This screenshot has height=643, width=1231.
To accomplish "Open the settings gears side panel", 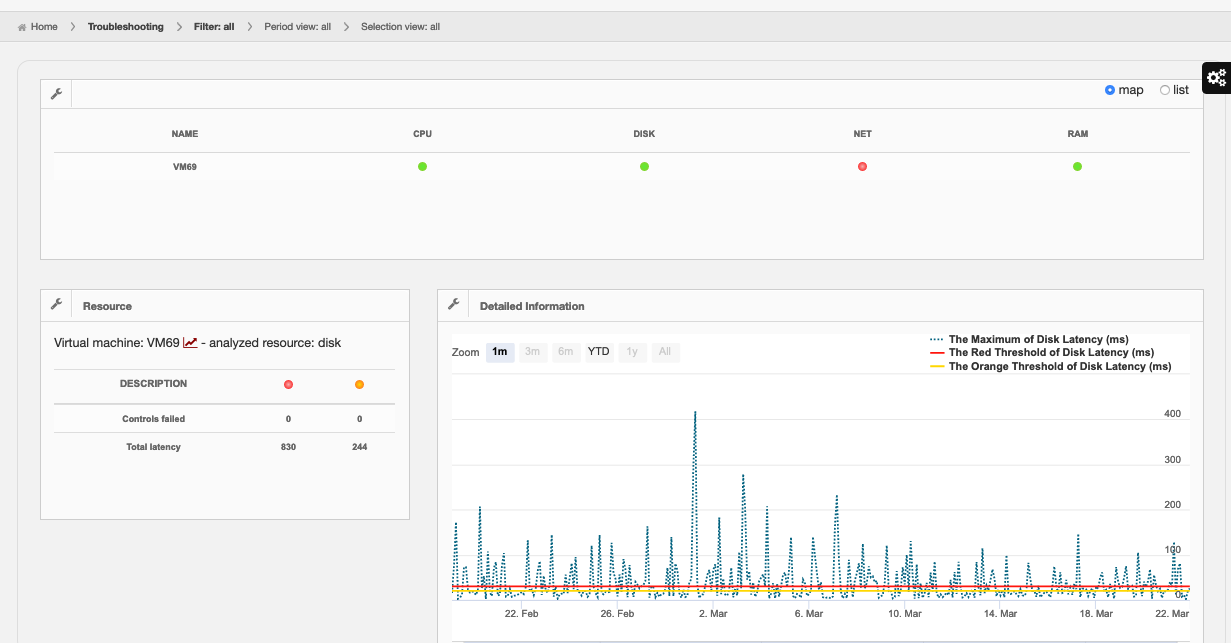I will (x=1216, y=77).
